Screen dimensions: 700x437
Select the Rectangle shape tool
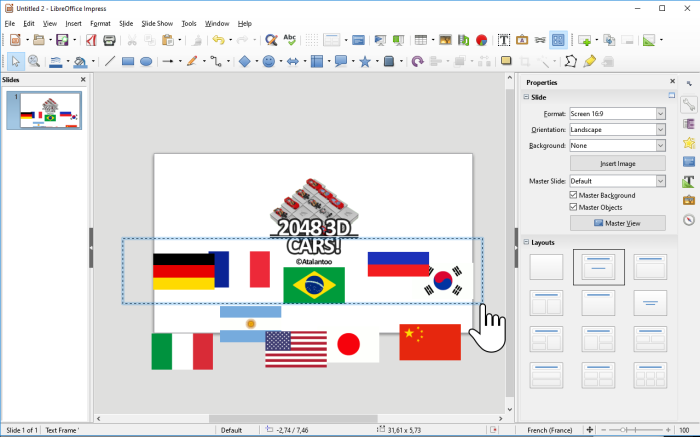(128, 61)
